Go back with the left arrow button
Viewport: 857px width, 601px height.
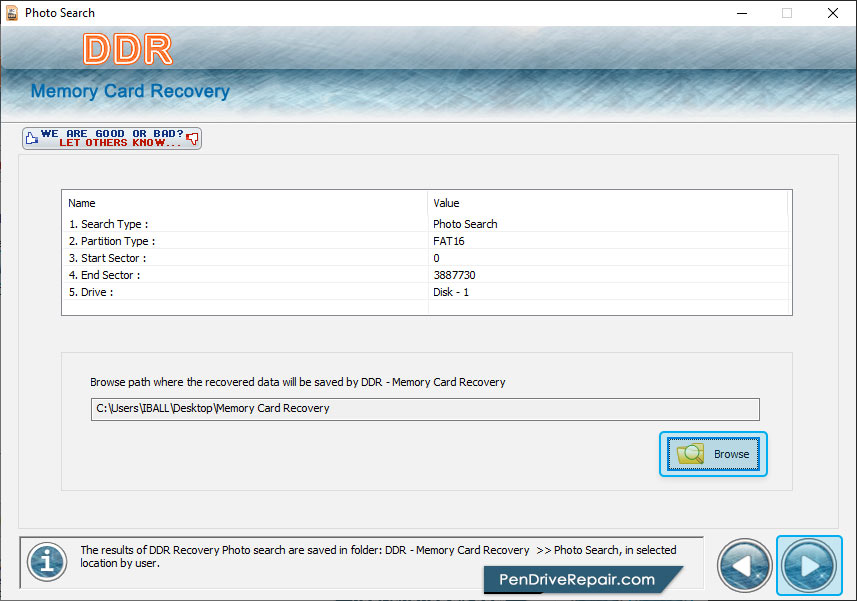click(744, 565)
